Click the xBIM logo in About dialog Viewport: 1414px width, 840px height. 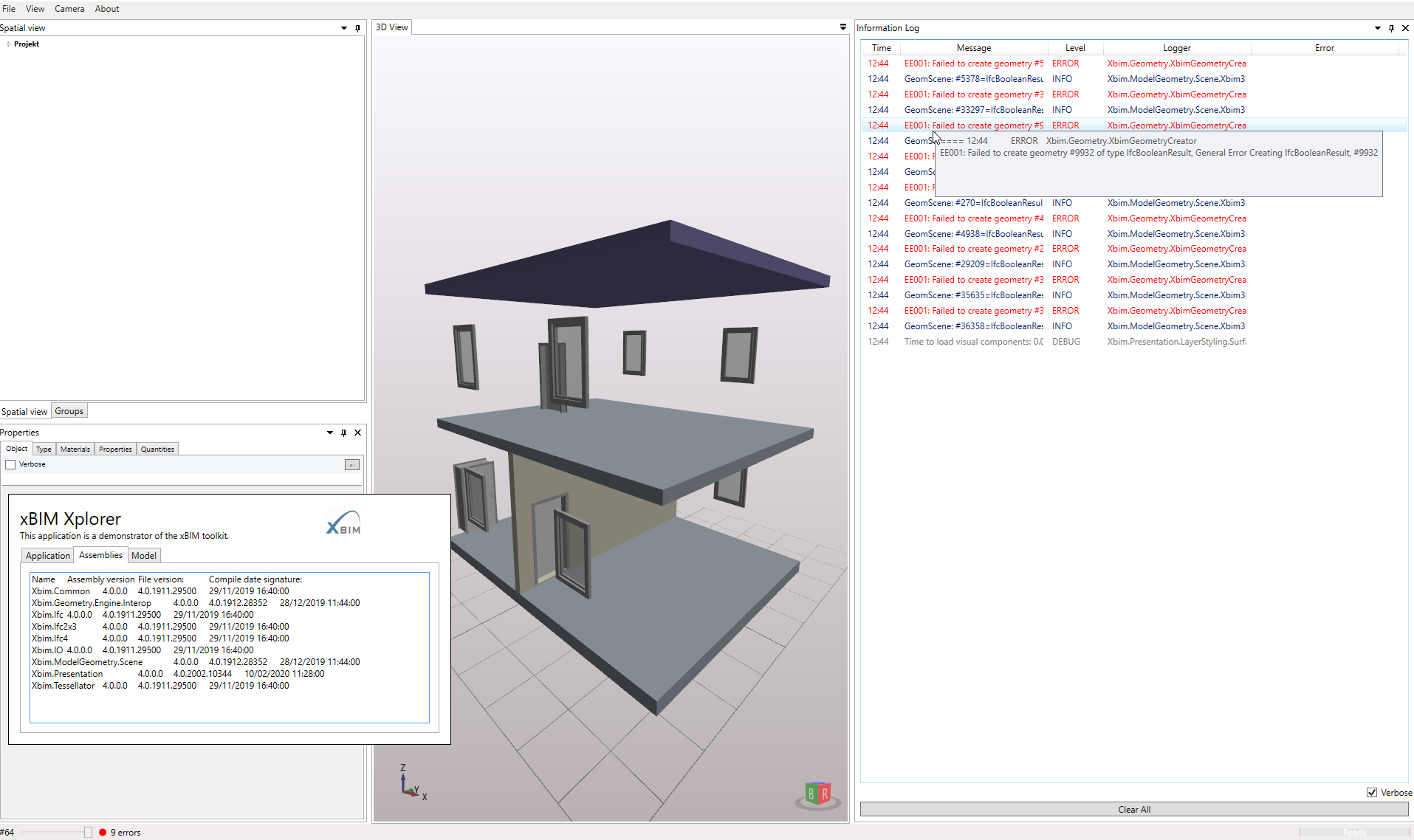(x=343, y=523)
